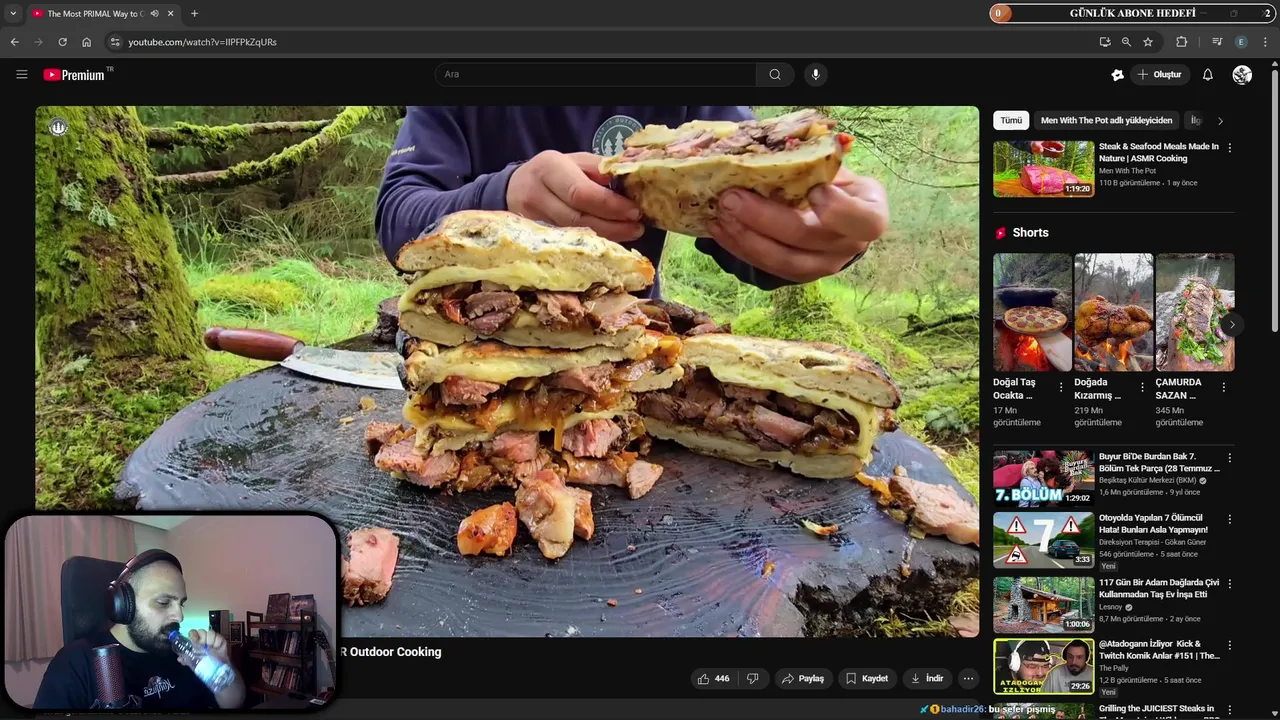This screenshot has width=1280, height=720.
Task: Open options for Atadogann İzliyor video
Action: point(1229,645)
